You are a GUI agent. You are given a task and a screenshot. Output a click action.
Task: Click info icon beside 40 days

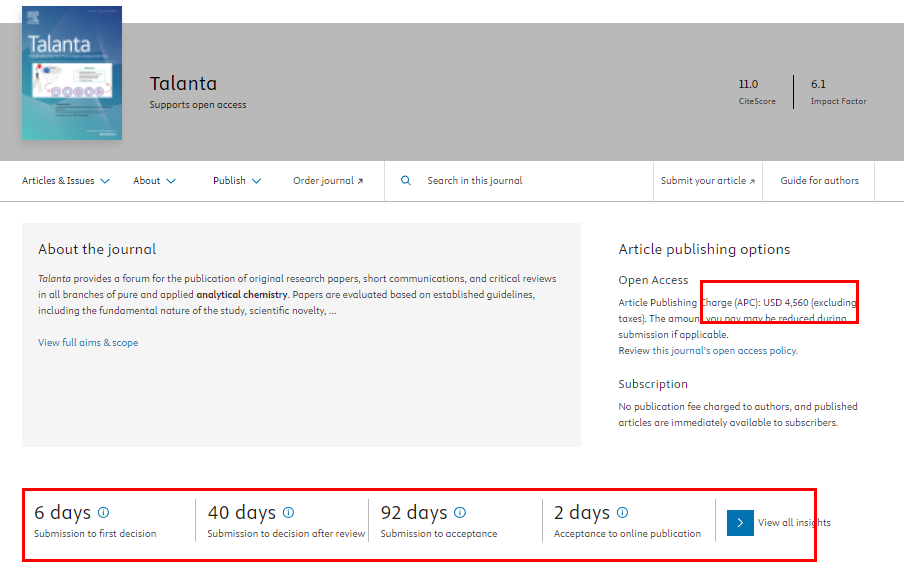(288, 513)
